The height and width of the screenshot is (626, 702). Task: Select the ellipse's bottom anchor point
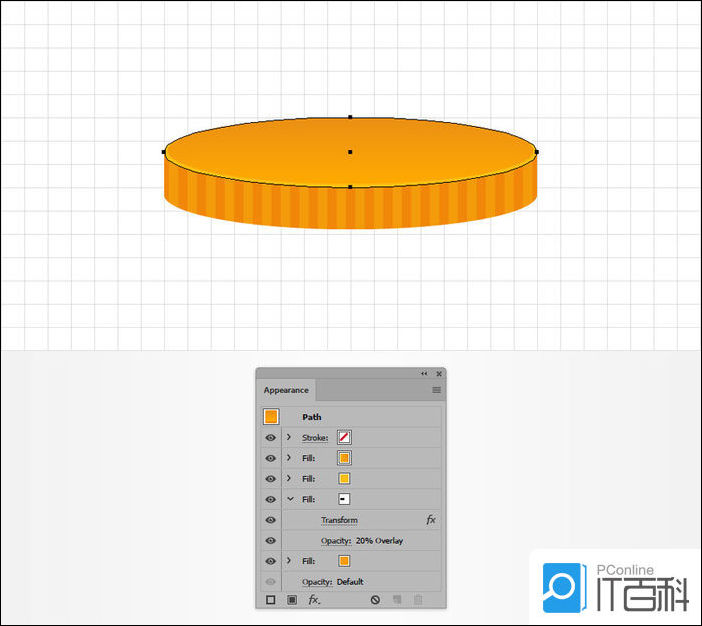pyautogui.click(x=350, y=187)
